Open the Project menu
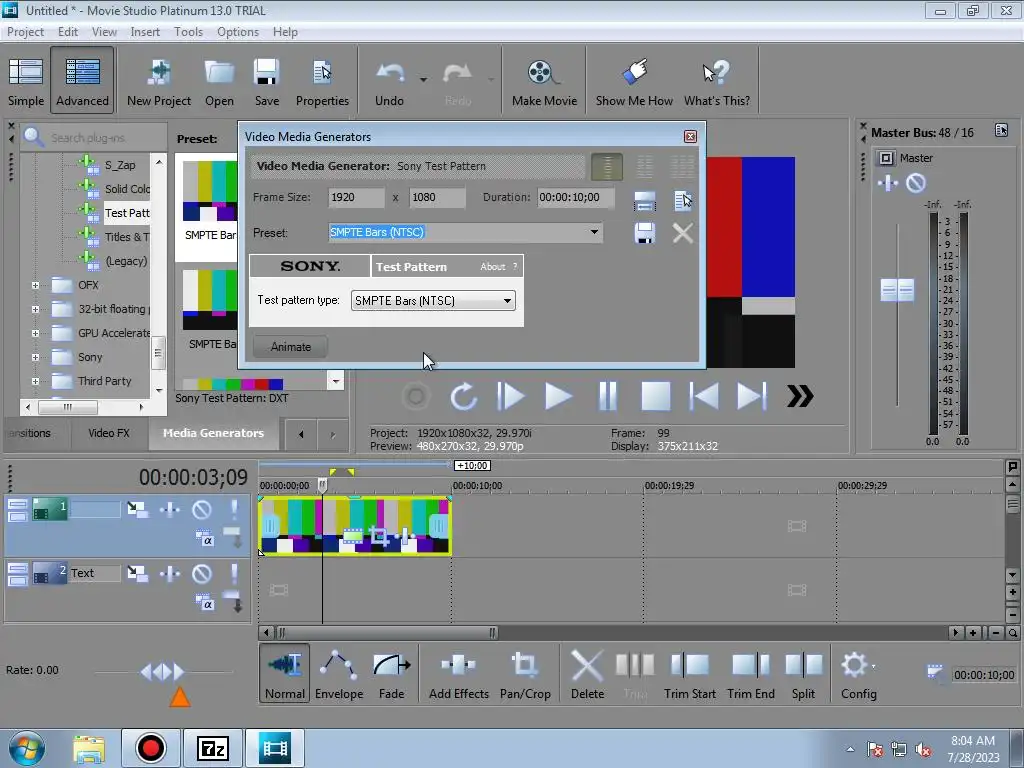This screenshot has width=1024, height=768. tap(25, 32)
